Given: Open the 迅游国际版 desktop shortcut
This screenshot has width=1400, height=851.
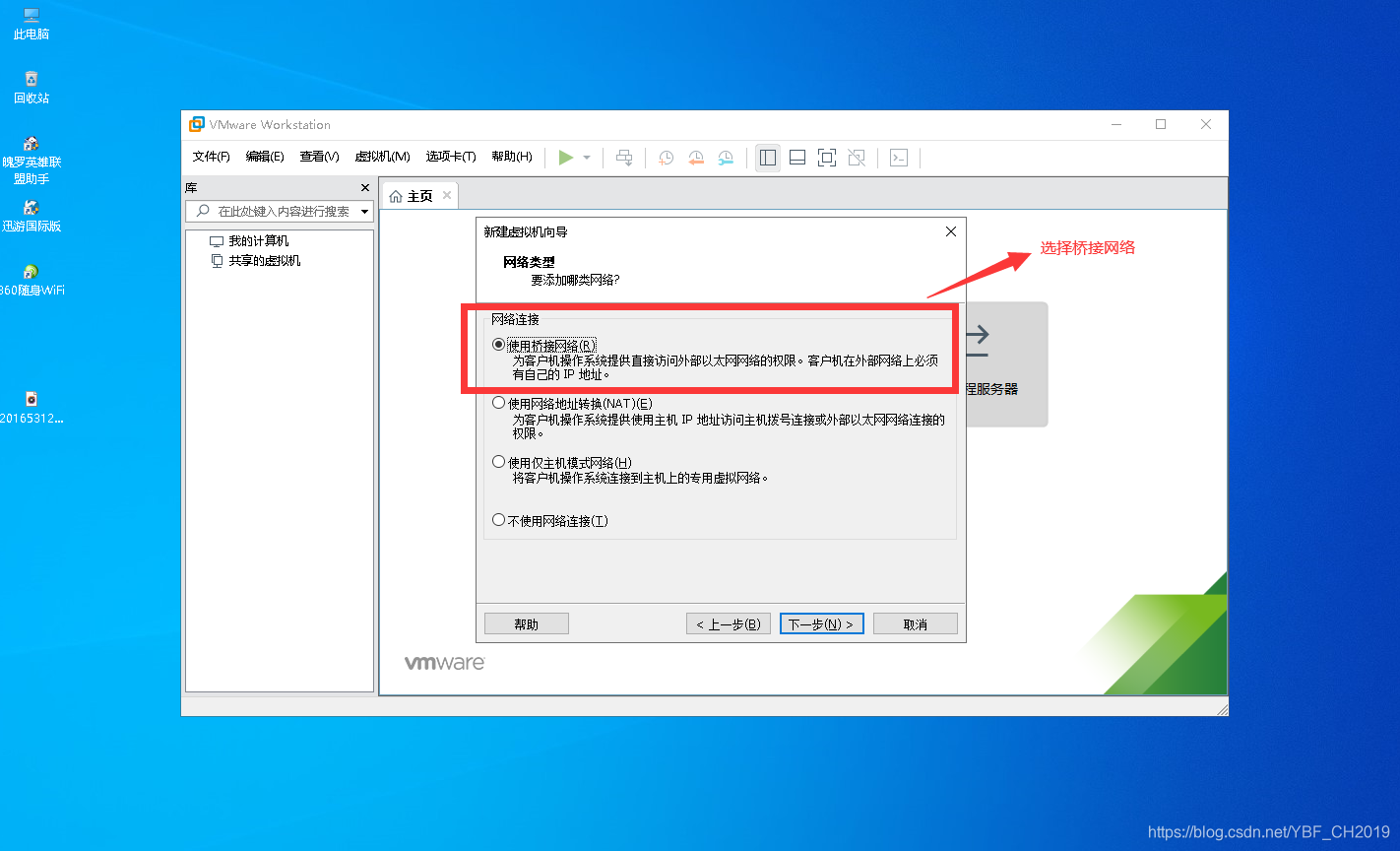Looking at the screenshot, I should coord(32,216).
